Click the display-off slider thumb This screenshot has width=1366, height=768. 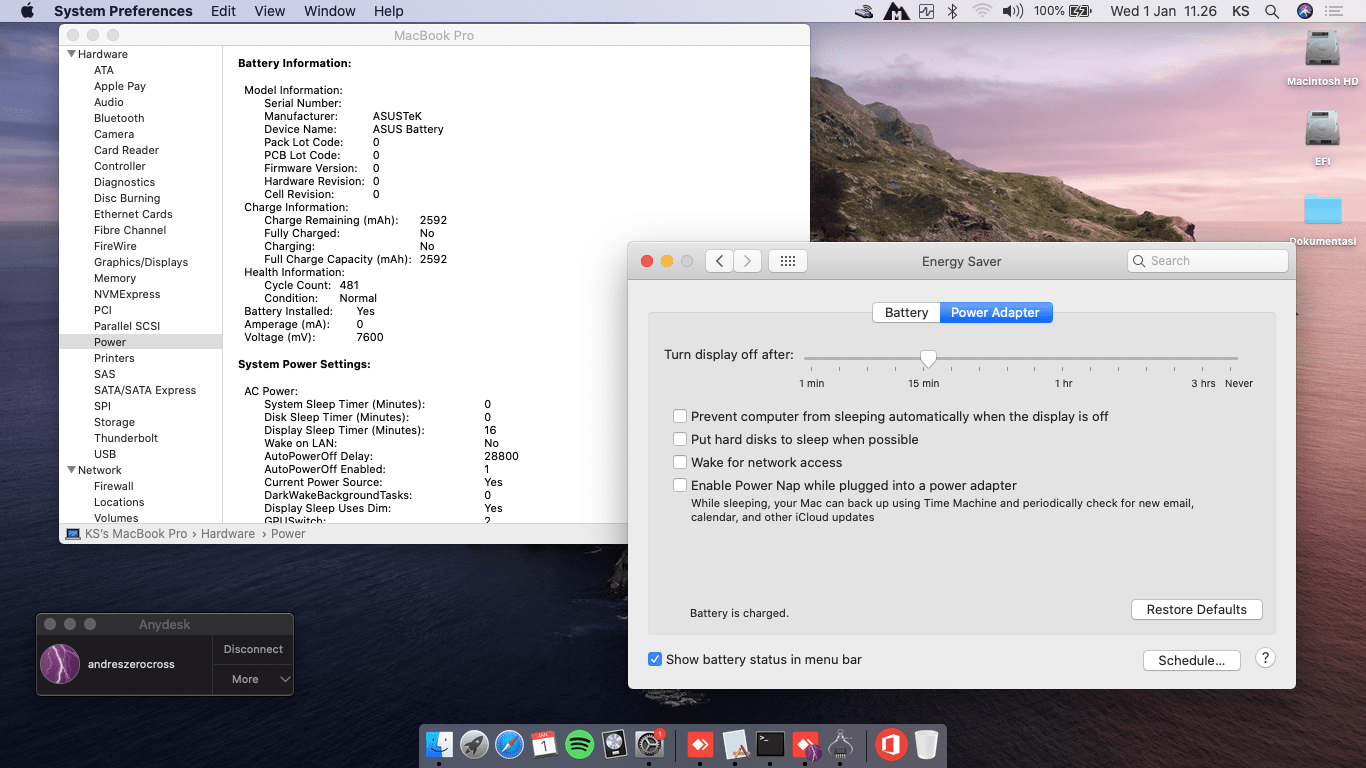(x=928, y=358)
